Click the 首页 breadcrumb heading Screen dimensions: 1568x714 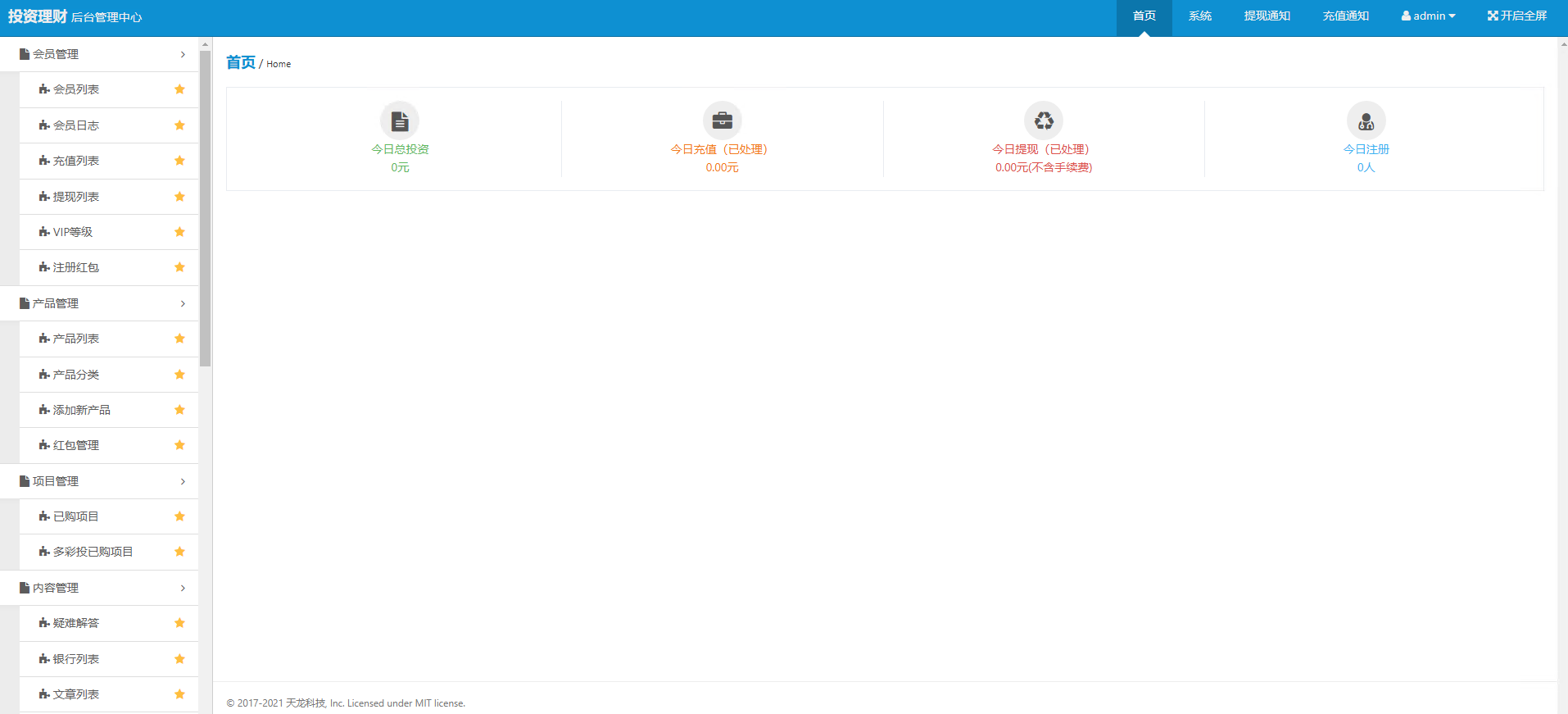tap(241, 62)
